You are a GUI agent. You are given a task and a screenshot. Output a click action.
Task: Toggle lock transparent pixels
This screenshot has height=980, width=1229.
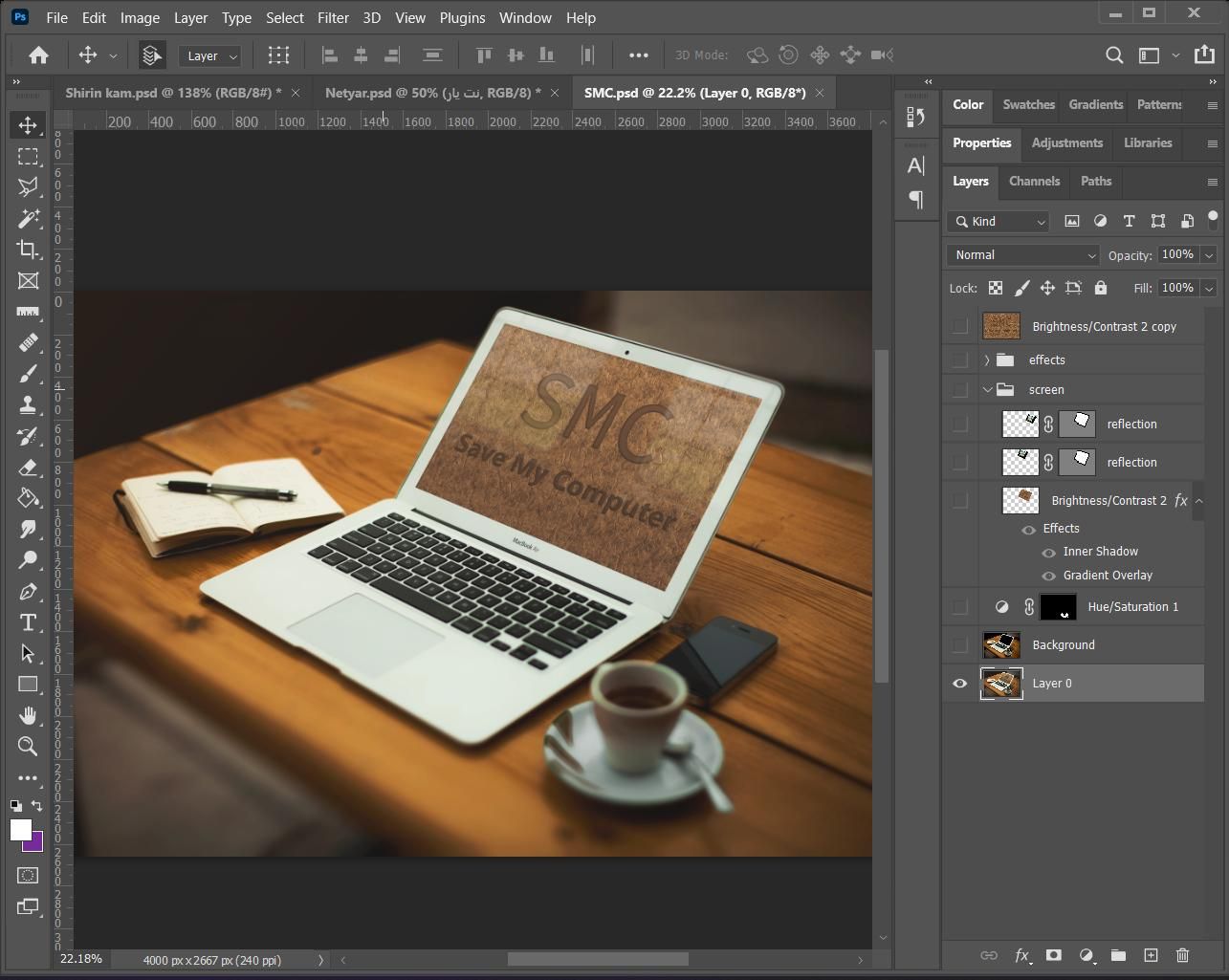(x=996, y=288)
